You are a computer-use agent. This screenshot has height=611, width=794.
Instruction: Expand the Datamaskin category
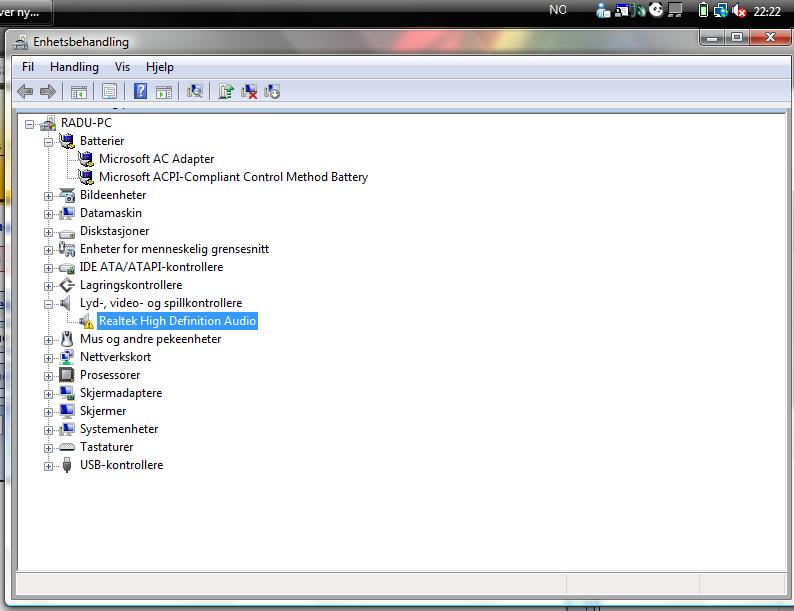click(48, 214)
